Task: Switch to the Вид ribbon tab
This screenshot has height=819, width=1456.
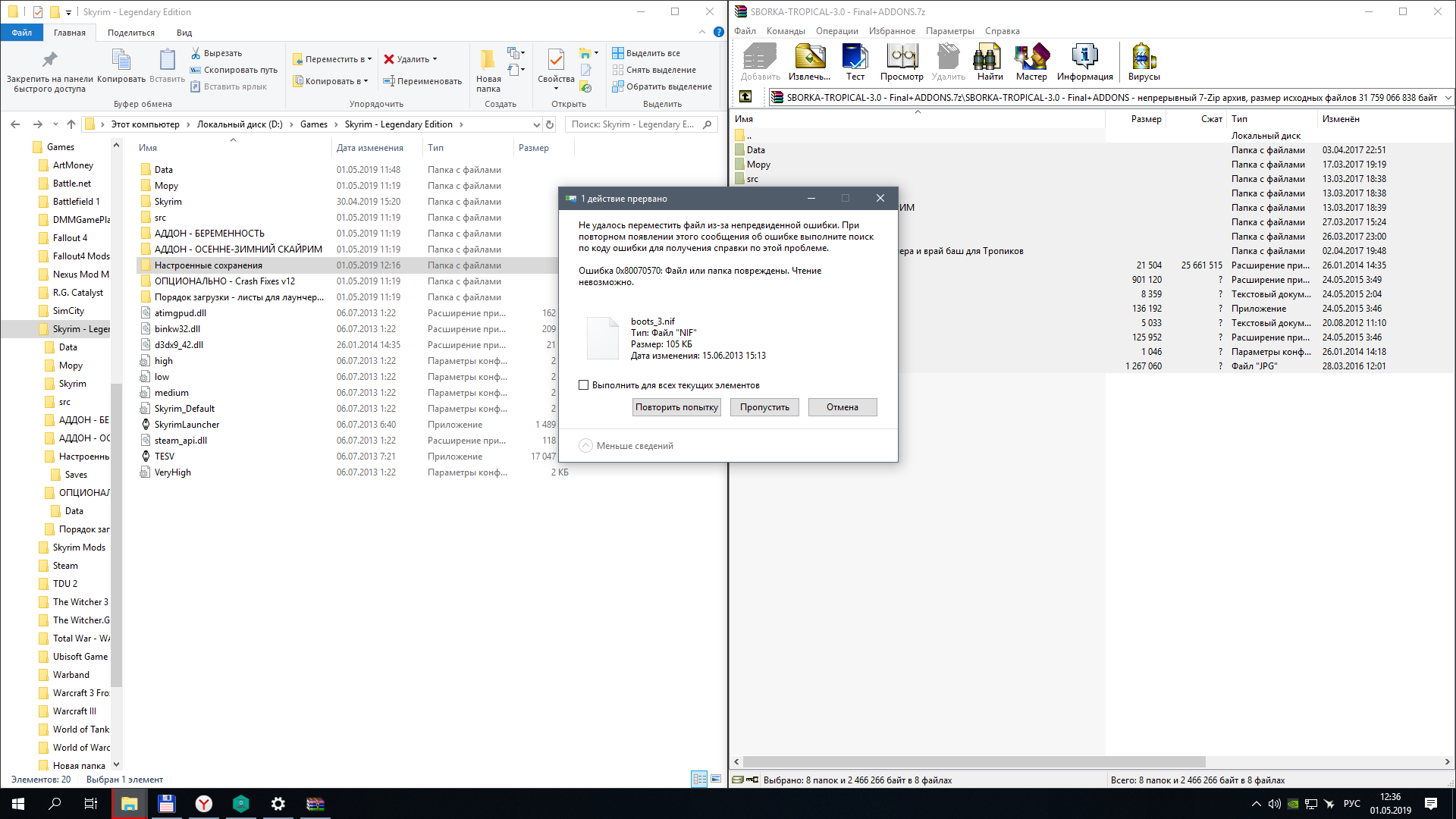Action: 184,33
